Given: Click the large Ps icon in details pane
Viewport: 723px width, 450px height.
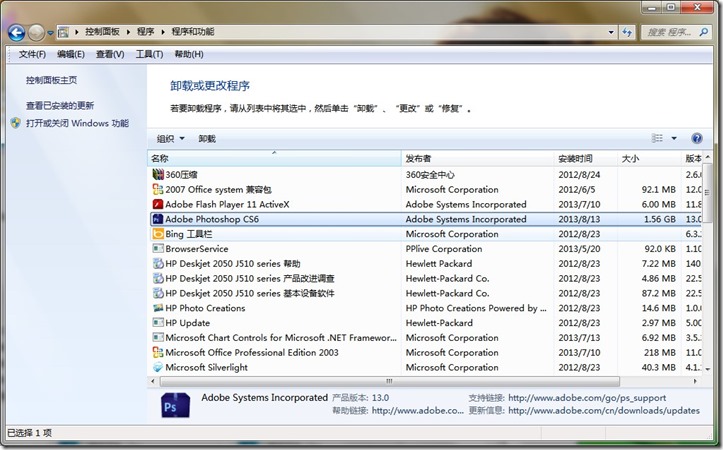Looking at the screenshot, I should [x=175, y=405].
